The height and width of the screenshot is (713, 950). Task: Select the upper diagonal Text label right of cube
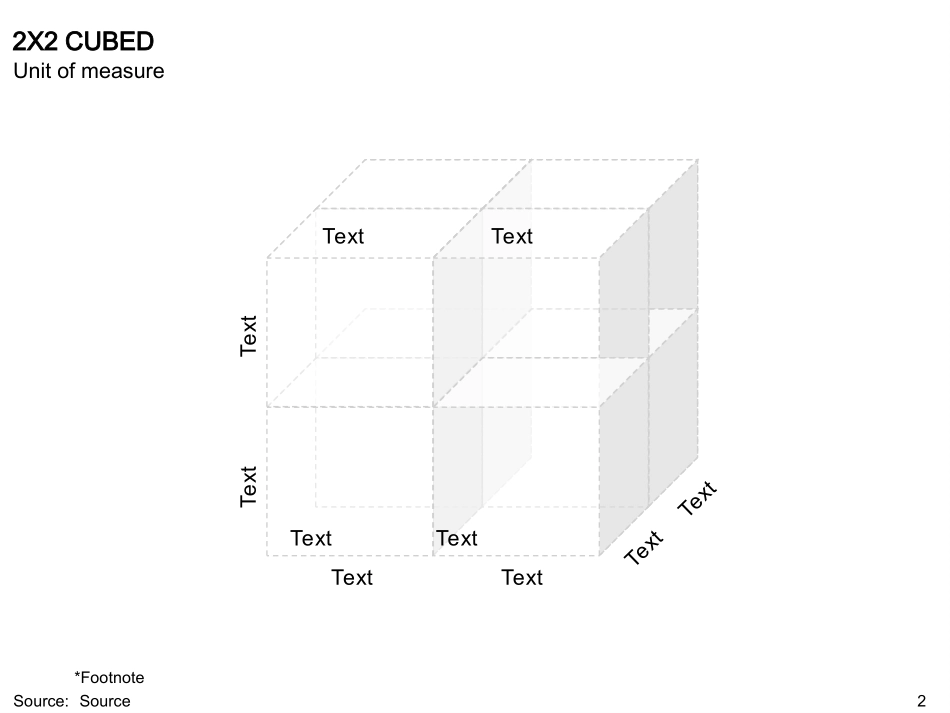click(698, 498)
